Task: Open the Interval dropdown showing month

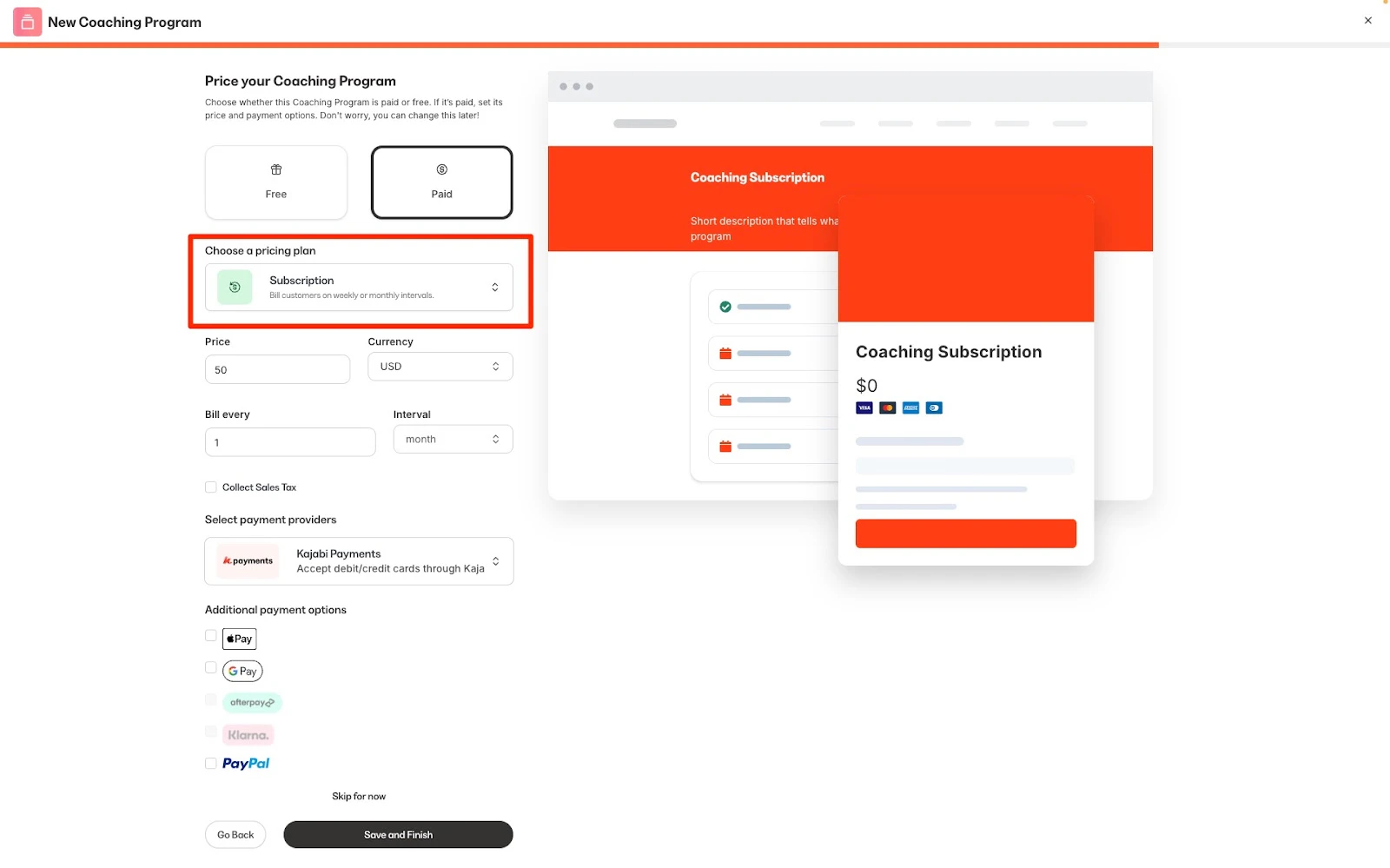Action: 453,439
